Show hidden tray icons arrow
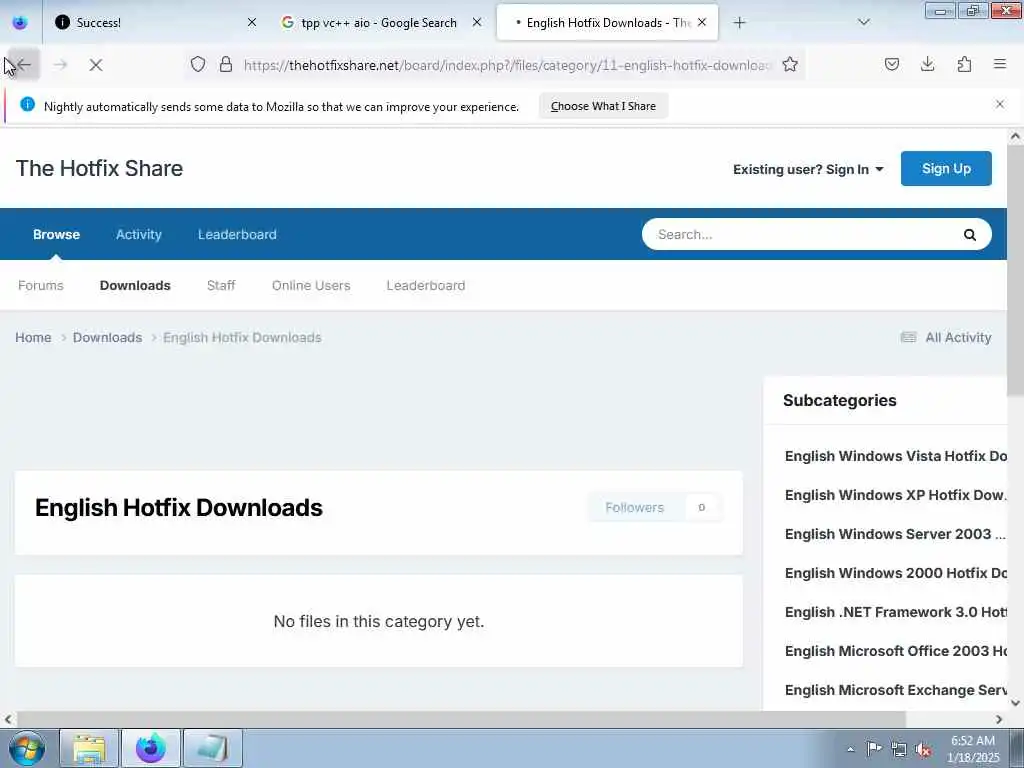Viewport: 1024px width, 768px height. pyautogui.click(x=850, y=749)
